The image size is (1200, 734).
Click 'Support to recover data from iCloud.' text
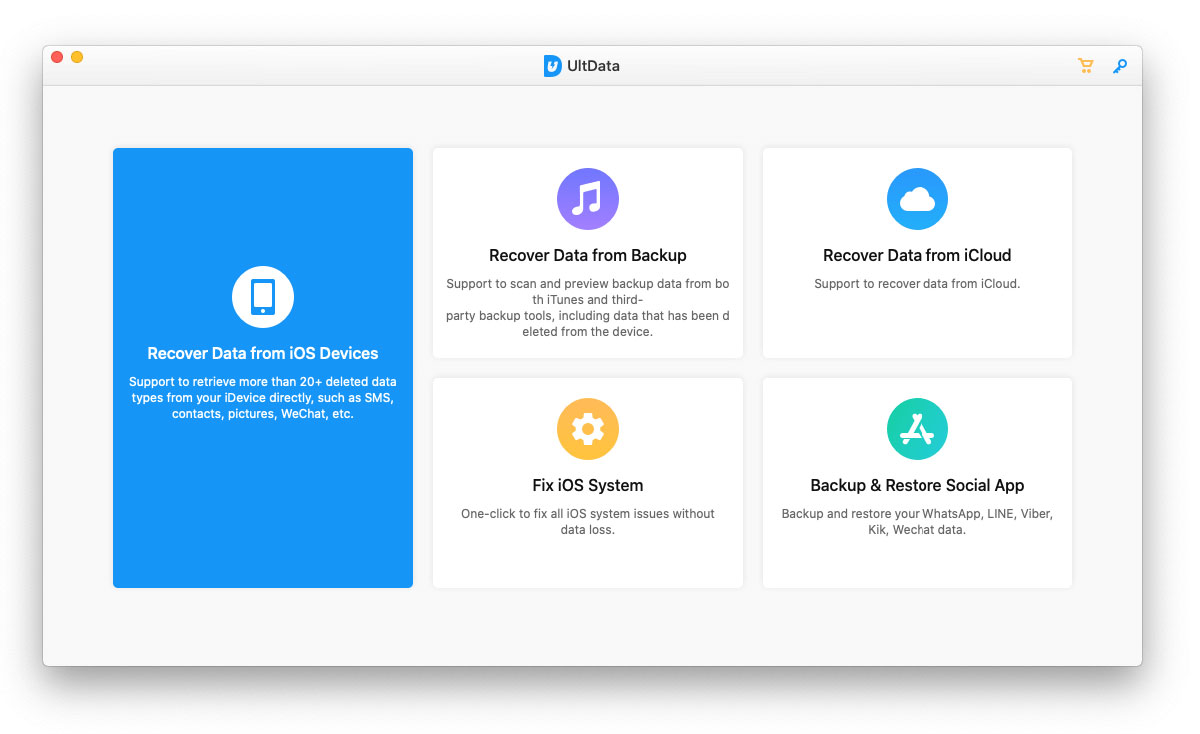pyautogui.click(x=917, y=284)
